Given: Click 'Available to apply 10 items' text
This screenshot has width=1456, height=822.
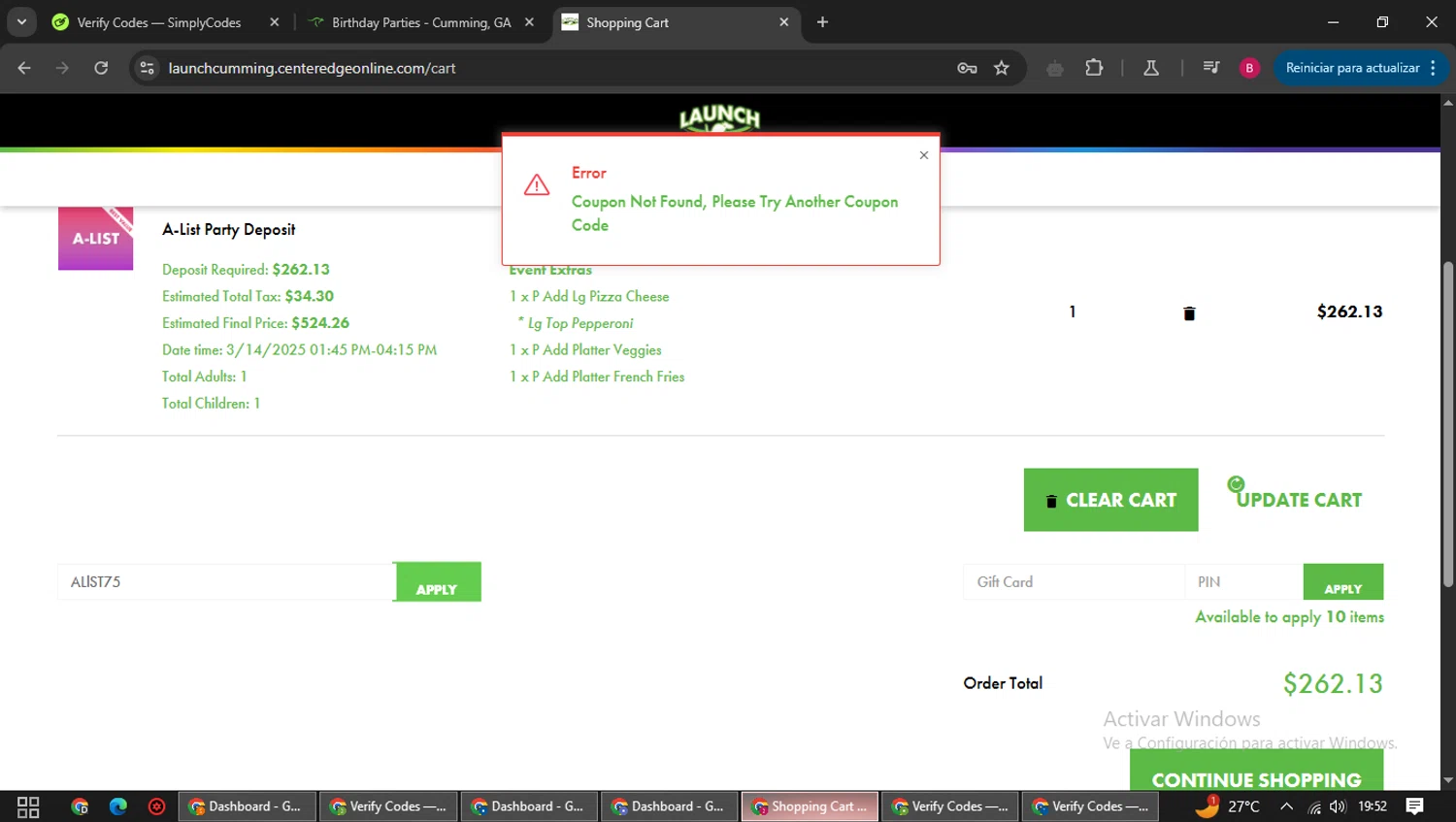Looking at the screenshot, I should click(x=1289, y=617).
